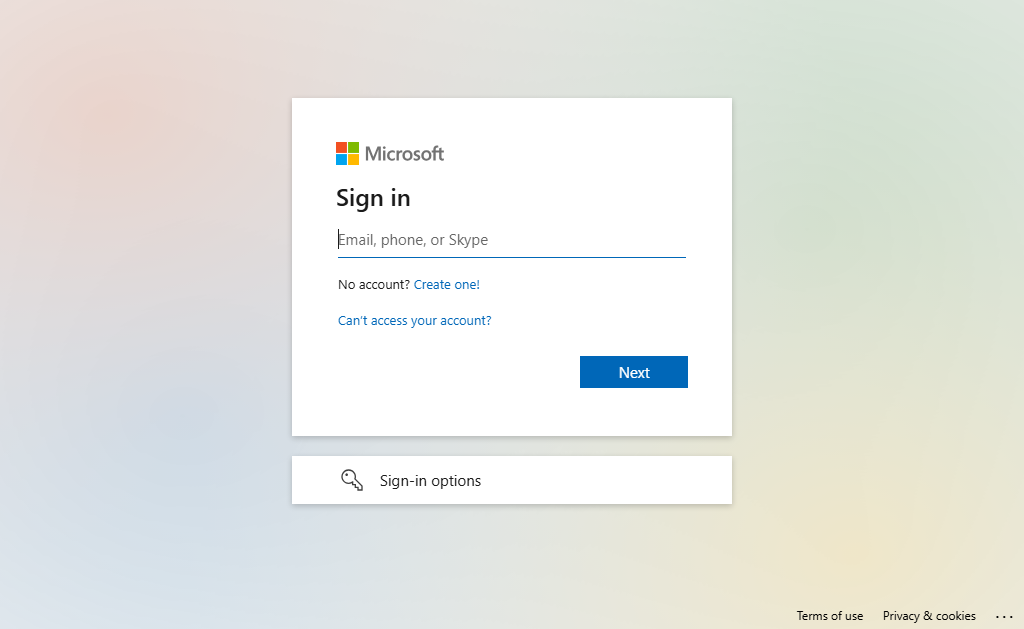Click the yellow square of Microsoft logo
The image size is (1024, 629).
[353, 159]
